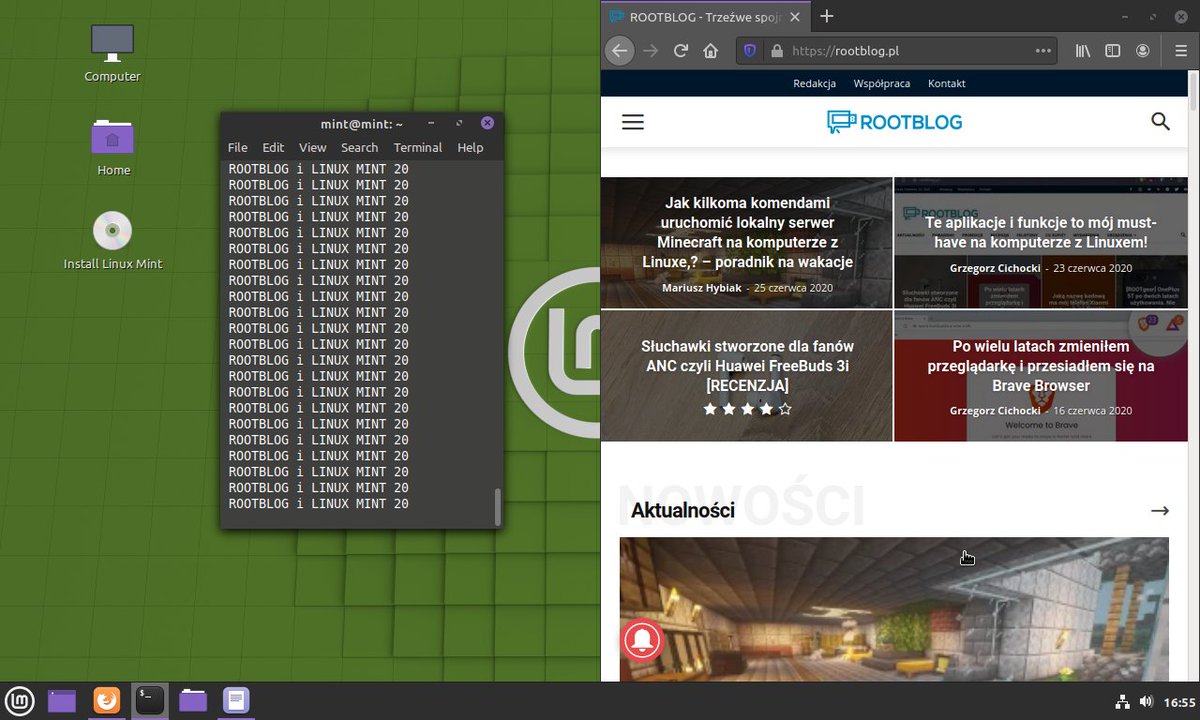
Task: Click Show Desktop panel icon
Action: pyautogui.click(x=62, y=701)
